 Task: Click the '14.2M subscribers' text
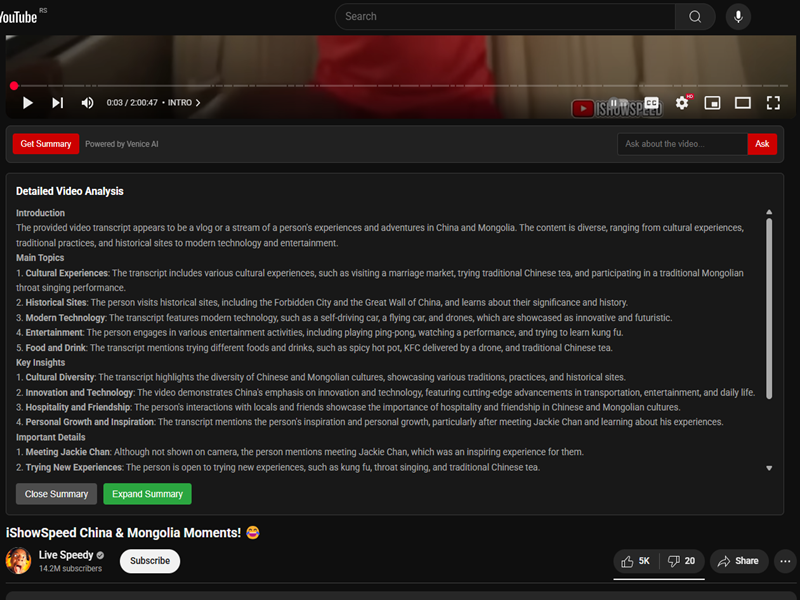[70, 568]
